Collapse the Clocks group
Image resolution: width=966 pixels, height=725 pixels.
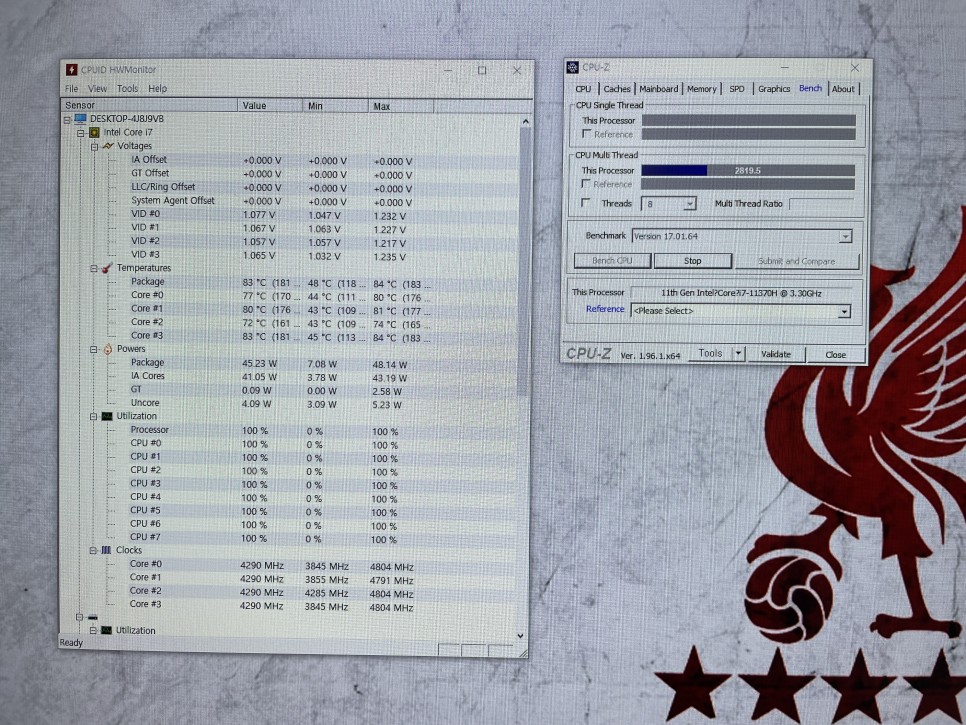pyautogui.click(x=92, y=551)
